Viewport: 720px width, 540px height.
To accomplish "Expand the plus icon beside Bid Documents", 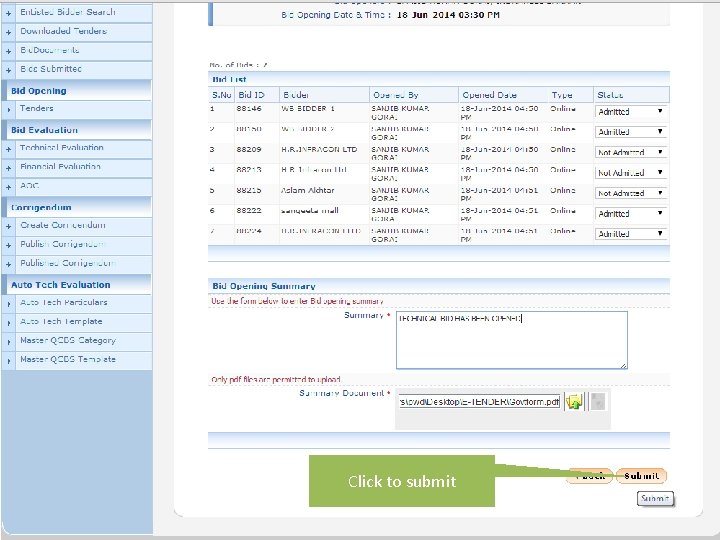I will click(x=8, y=51).
